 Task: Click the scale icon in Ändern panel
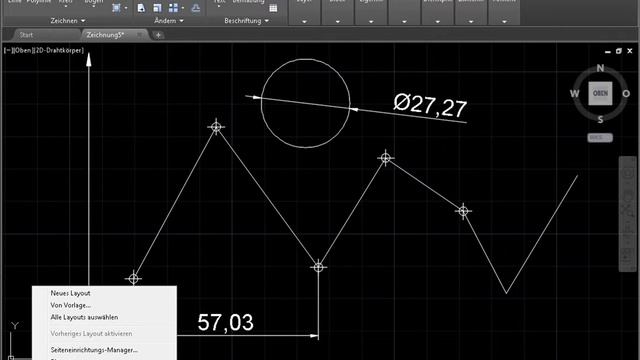(x=158, y=8)
